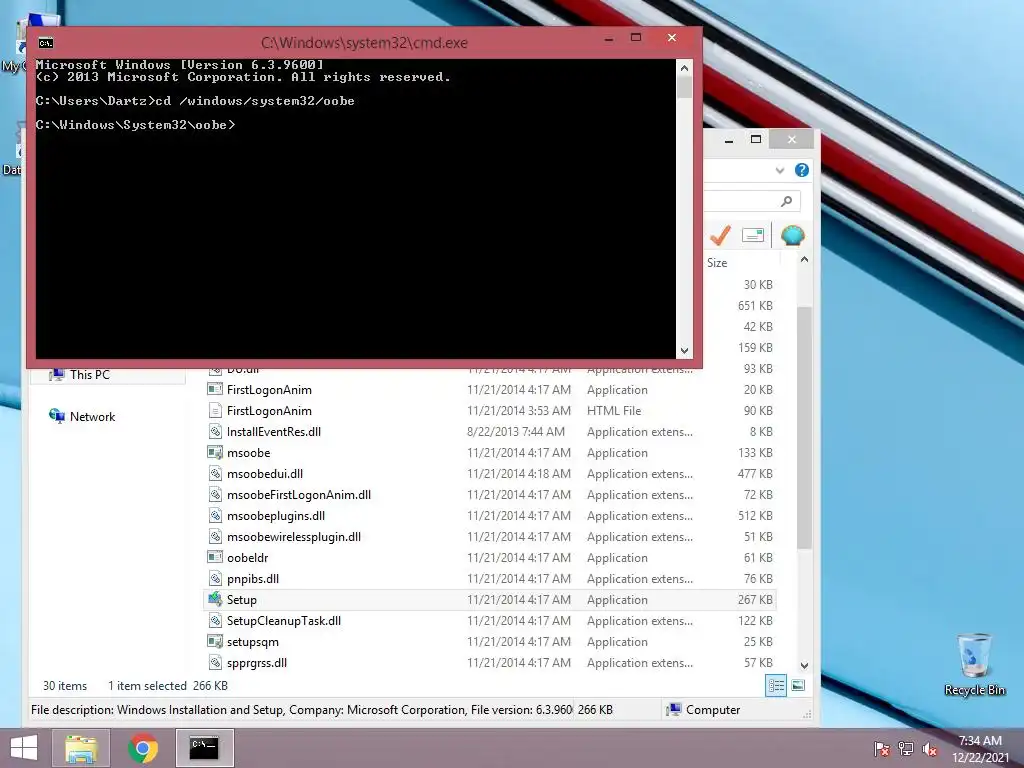
Task: Click the 8/22/2013 7:44 AM date cell
Action: [x=516, y=432]
